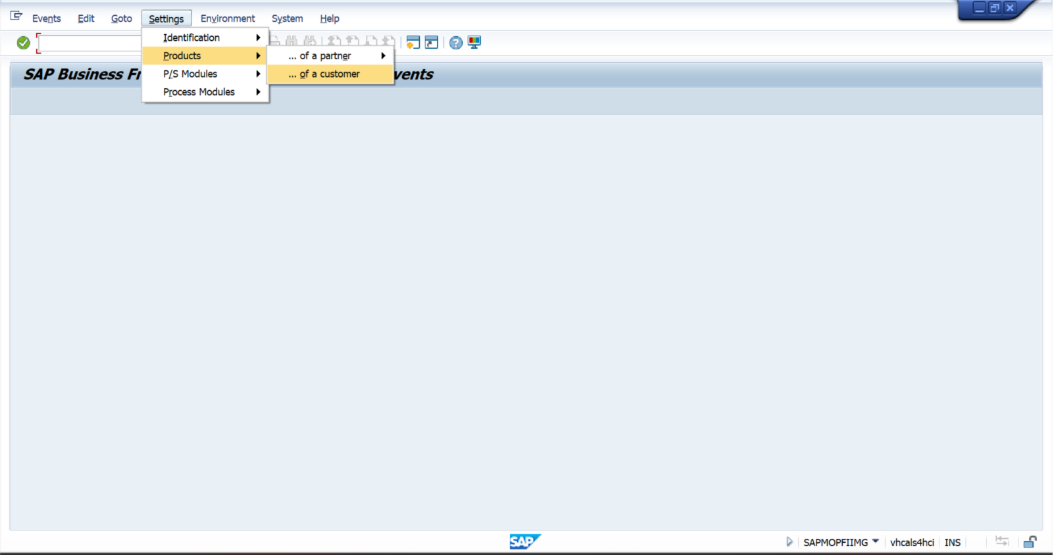1053x555 pixels.
Task: Open the Goto menu
Action: pos(121,18)
